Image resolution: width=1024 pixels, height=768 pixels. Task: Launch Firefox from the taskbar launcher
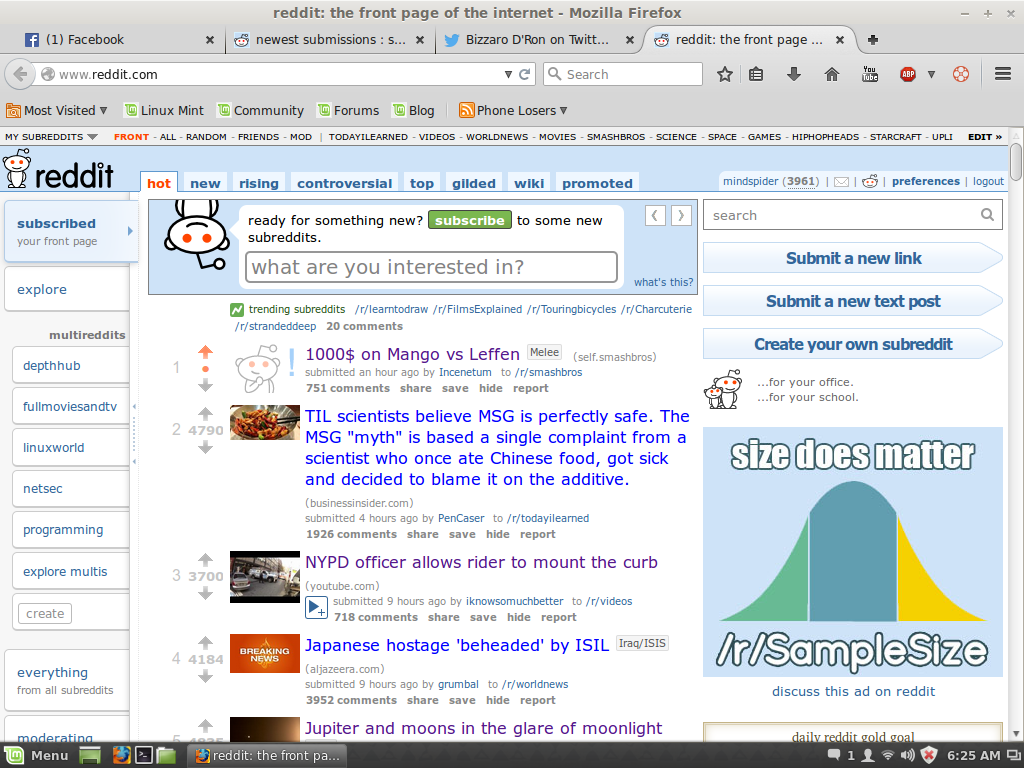(121, 756)
